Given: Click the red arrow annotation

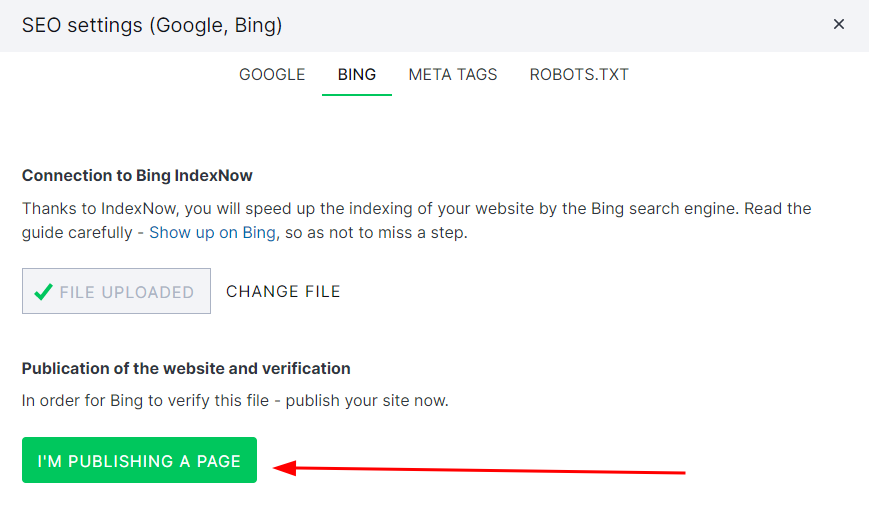Looking at the screenshot, I should click(480, 469).
